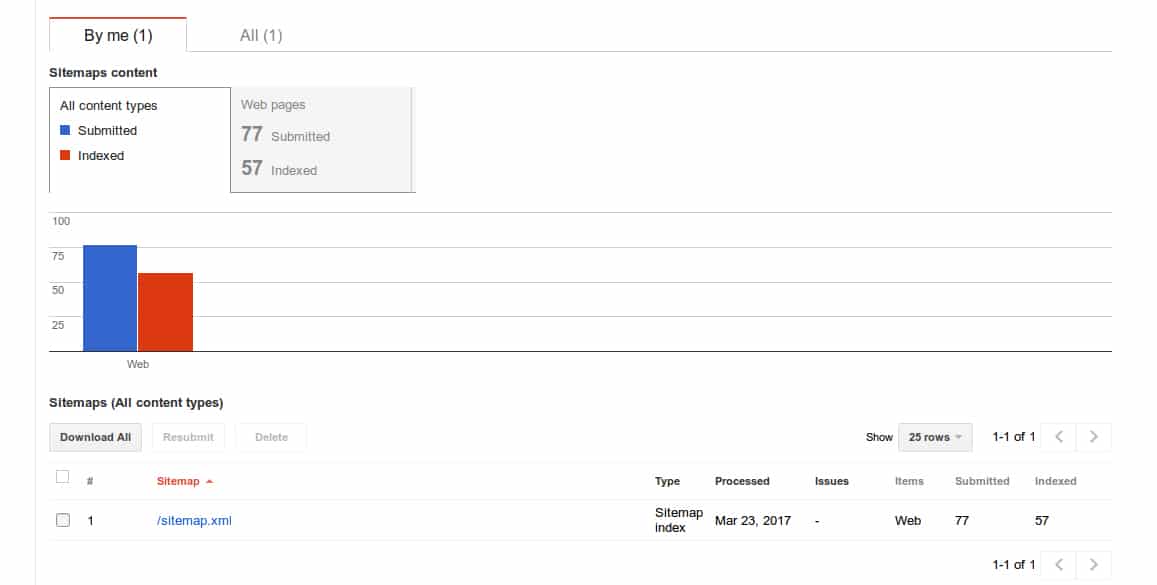Click the blue Submitted legend swatch

[65, 130]
